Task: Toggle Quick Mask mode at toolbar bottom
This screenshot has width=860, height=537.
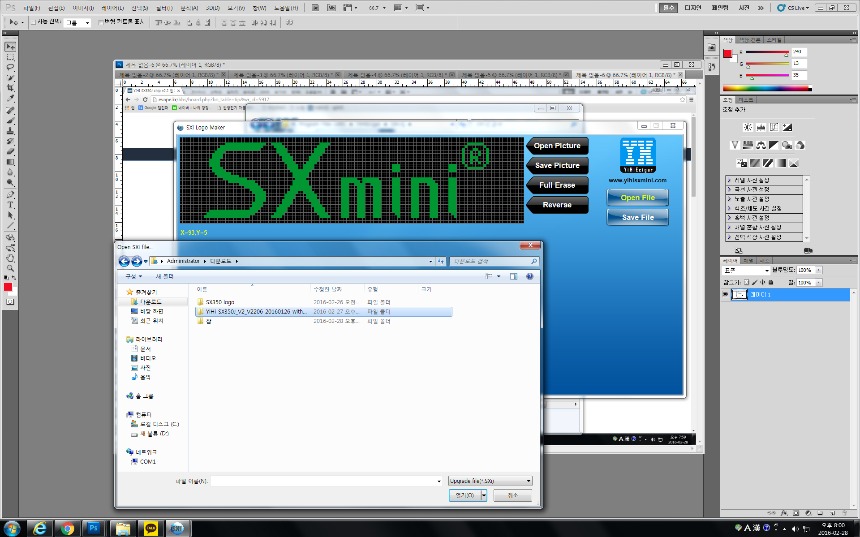Action: click(9, 302)
